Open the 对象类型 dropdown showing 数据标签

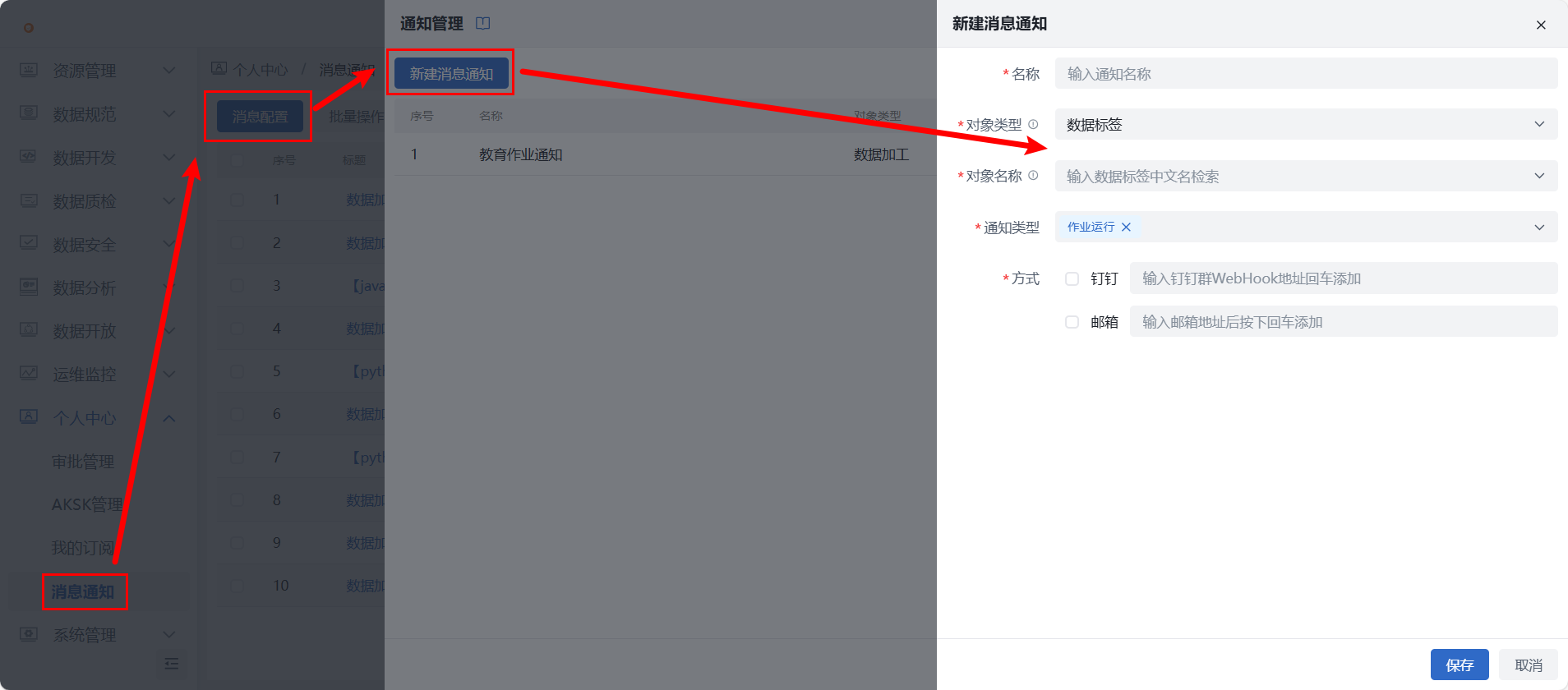1306,124
